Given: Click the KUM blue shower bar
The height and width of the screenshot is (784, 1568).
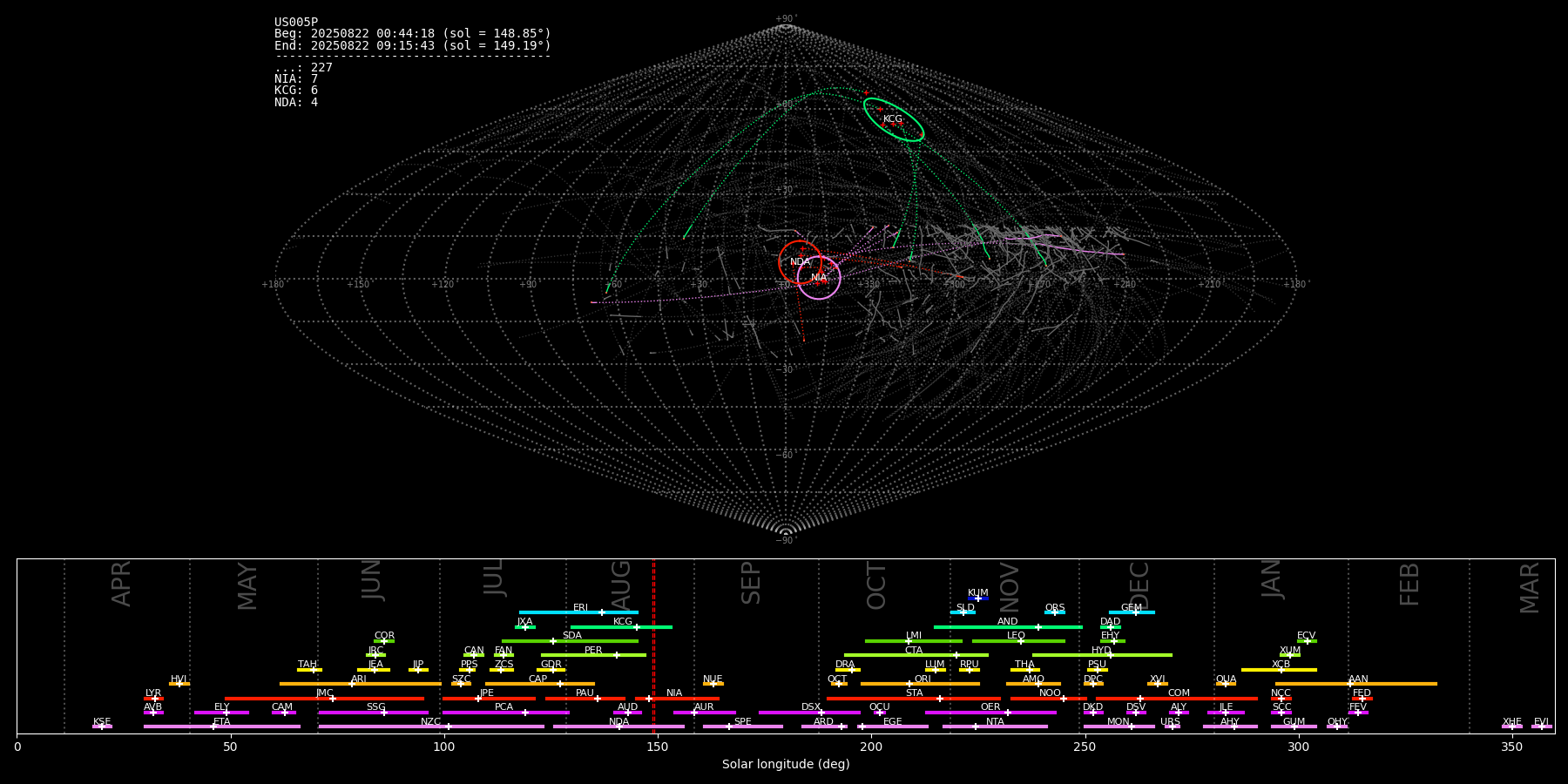Looking at the screenshot, I should tap(978, 598).
